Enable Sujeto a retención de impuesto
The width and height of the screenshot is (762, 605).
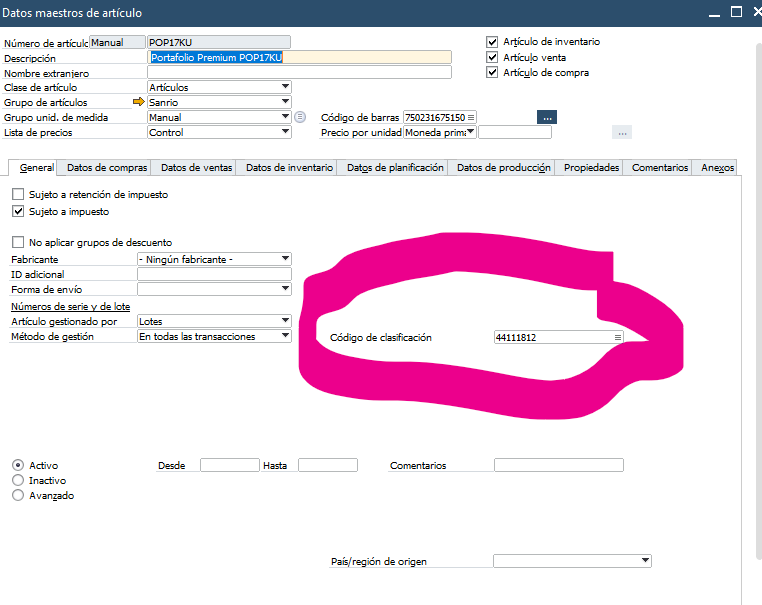pyautogui.click(x=18, y=194)
